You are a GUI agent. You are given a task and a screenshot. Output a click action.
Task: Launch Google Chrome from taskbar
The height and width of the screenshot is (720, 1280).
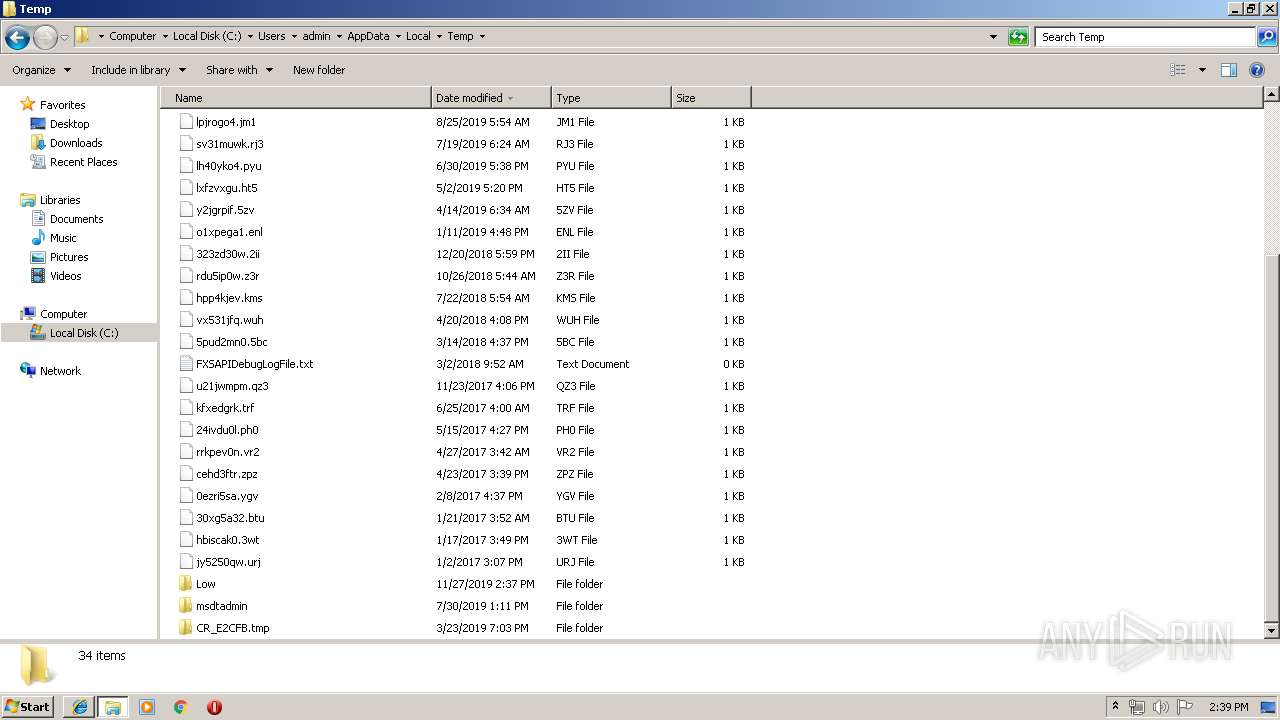coord(181,707)
